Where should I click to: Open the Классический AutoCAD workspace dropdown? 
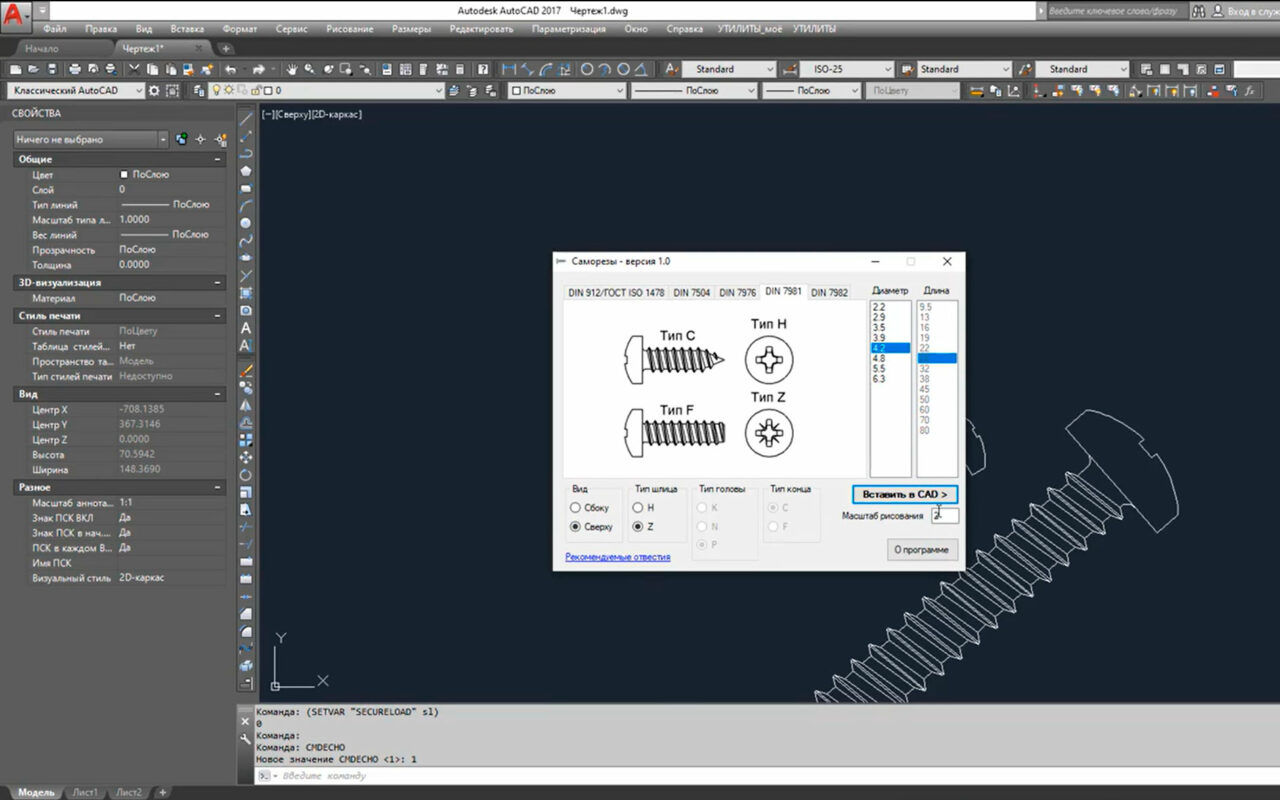click(x=76, y=90)
